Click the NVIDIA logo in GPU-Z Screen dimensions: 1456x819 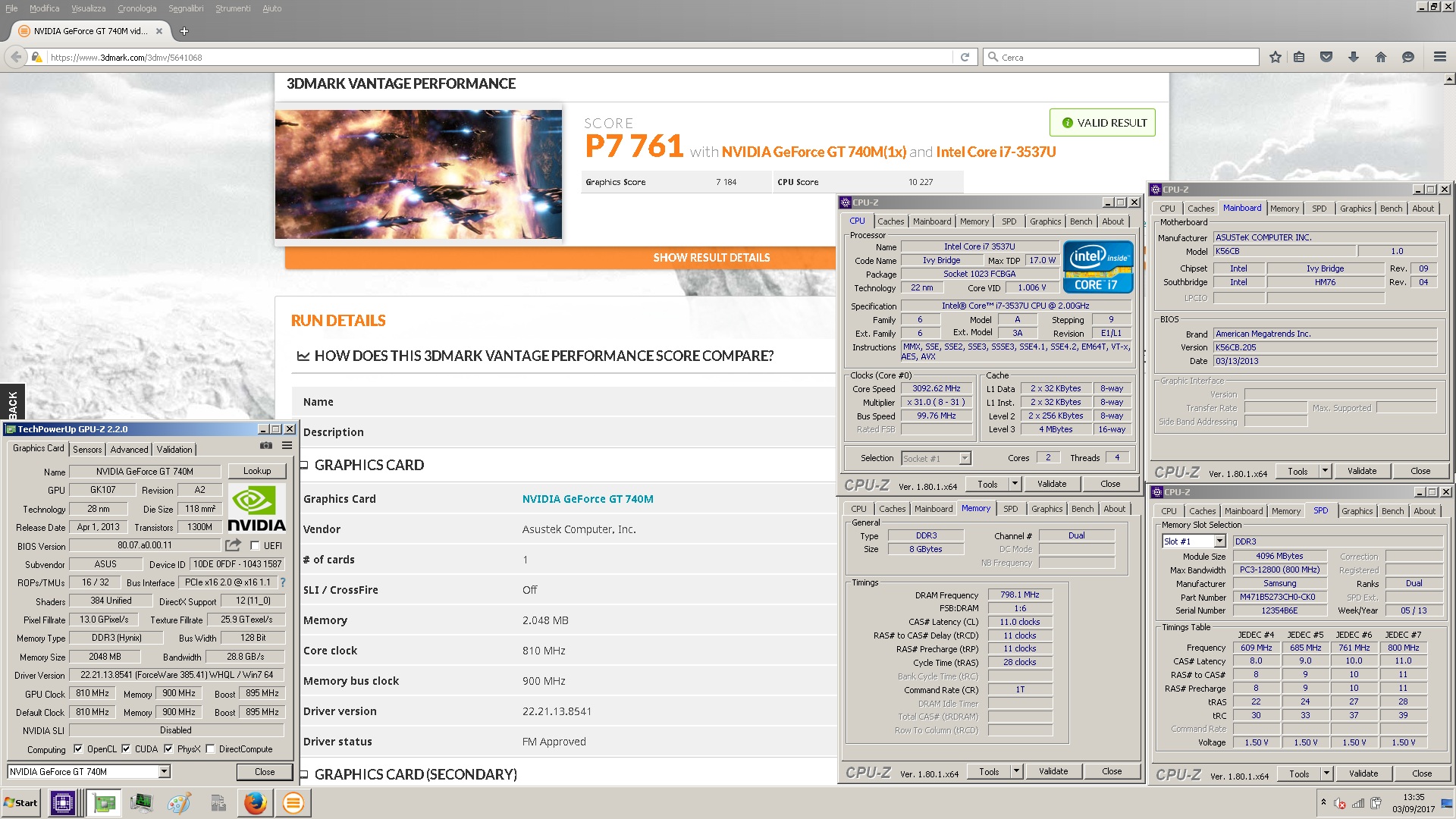pos(256,508)
